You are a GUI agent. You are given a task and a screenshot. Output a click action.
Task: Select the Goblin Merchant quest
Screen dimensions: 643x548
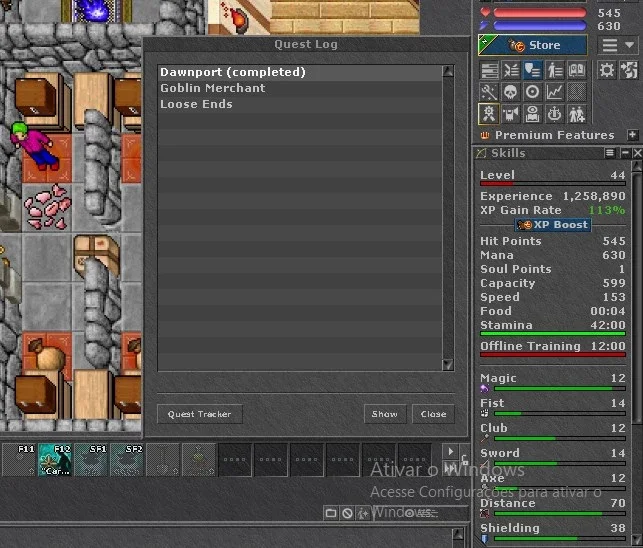point(300,88)
